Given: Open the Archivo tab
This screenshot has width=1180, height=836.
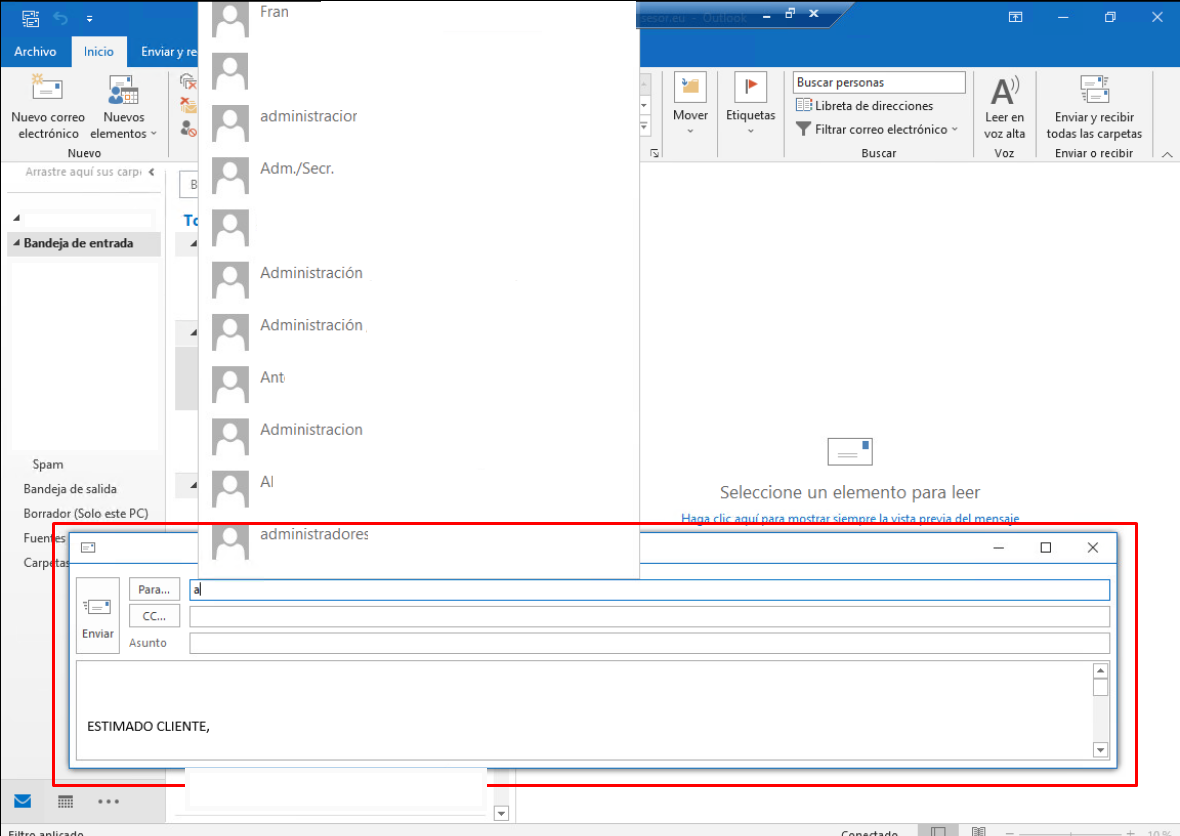Looking at the screenshot, I should coord(35,51).
